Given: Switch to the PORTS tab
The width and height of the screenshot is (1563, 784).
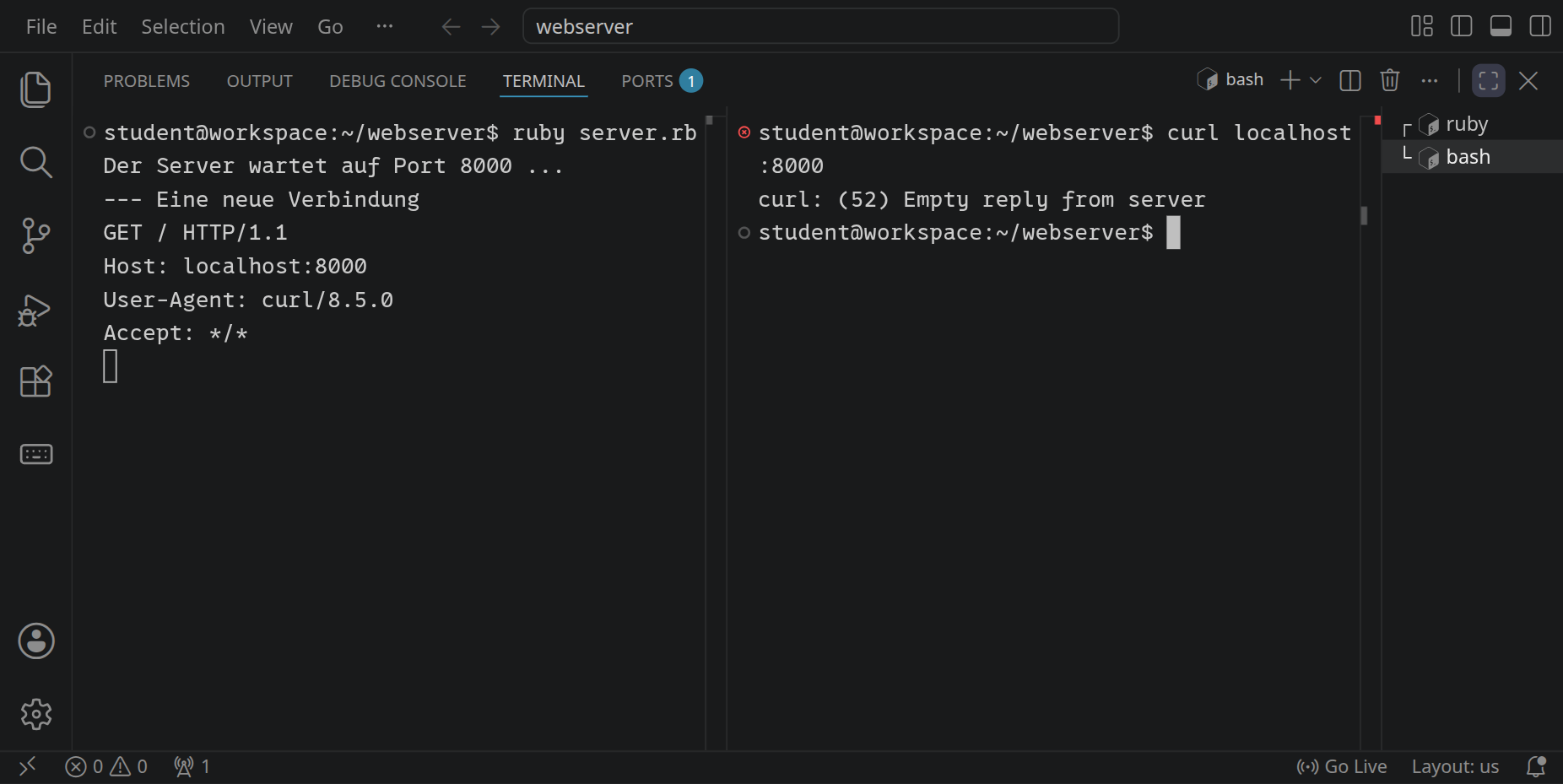Looking at the screenshot, I should 662,81.
